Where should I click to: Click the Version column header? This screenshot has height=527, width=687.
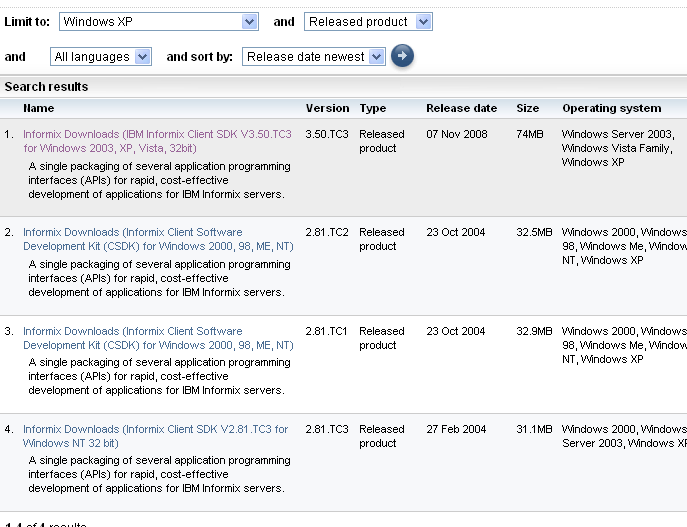(x=327, y=108)
